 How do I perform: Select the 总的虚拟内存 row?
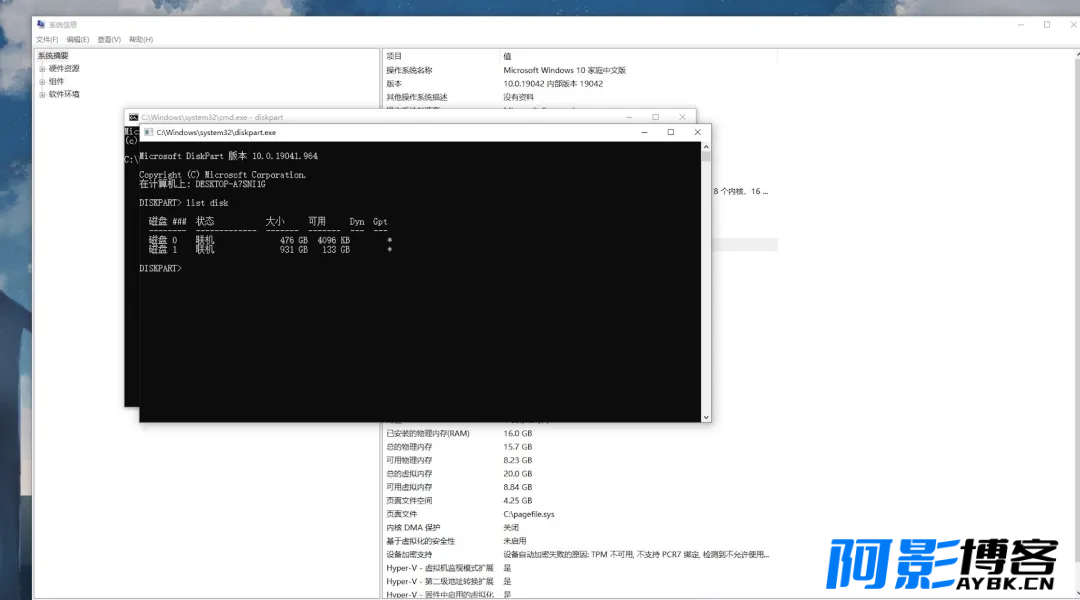(x=580, y=474)
